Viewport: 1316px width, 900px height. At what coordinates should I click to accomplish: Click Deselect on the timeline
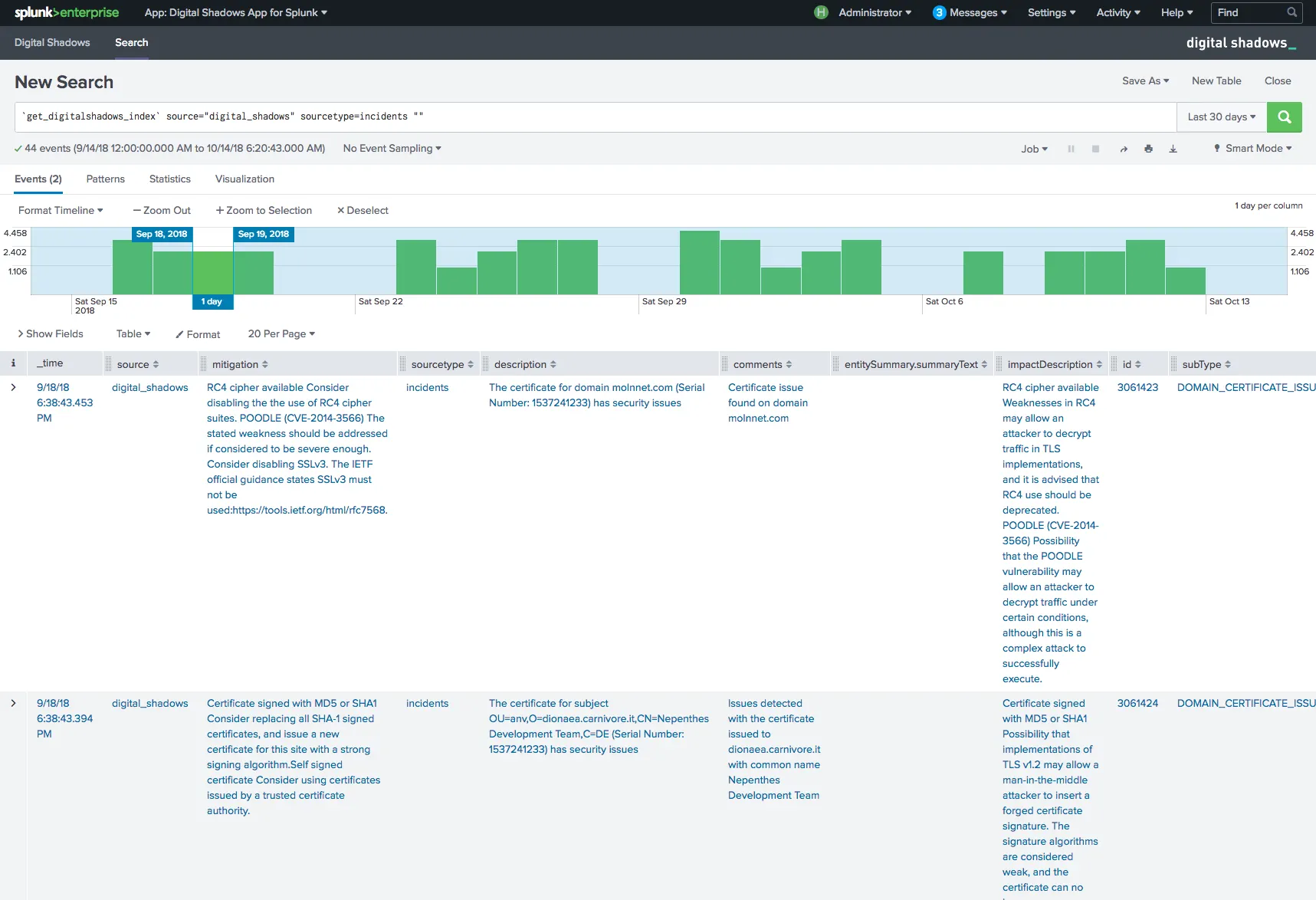(363, 211)
